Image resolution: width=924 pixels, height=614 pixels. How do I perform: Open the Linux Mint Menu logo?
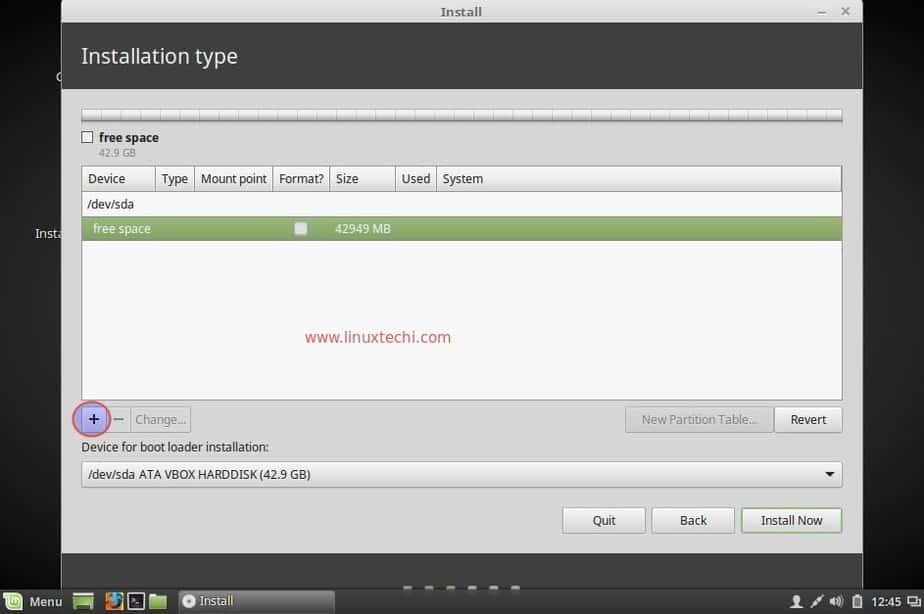(x=12, y=602)
